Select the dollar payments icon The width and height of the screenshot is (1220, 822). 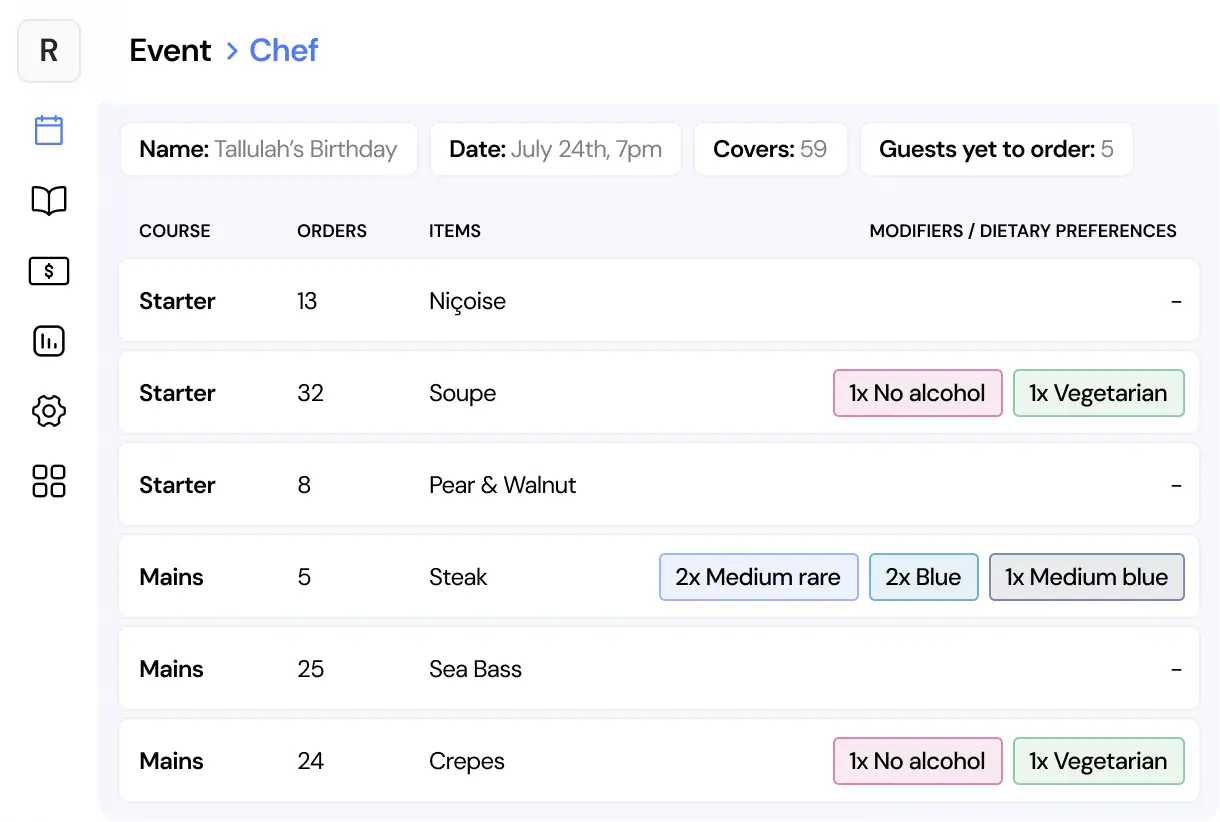[49, 271]
